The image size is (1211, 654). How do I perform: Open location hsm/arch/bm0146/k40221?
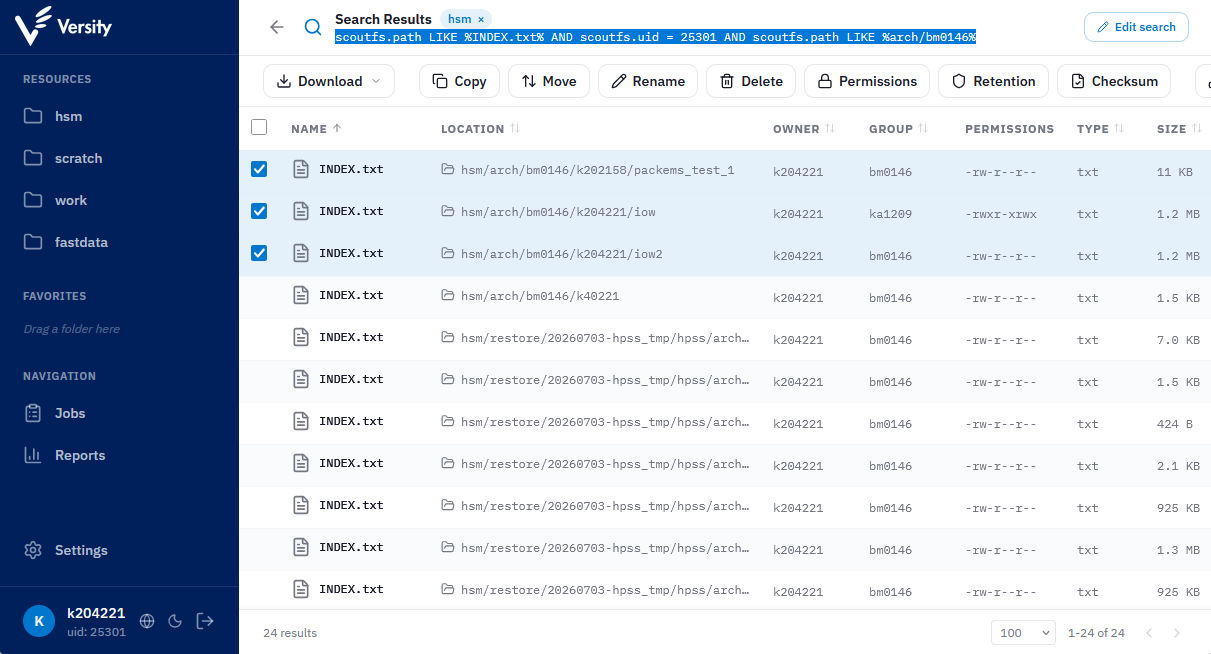[x=540, y=296]
